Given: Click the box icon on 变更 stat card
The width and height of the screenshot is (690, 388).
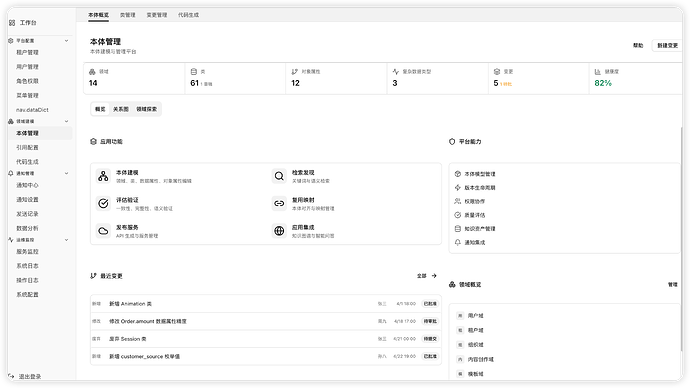Looking at the screenshot, I should [x=497, y=72].
